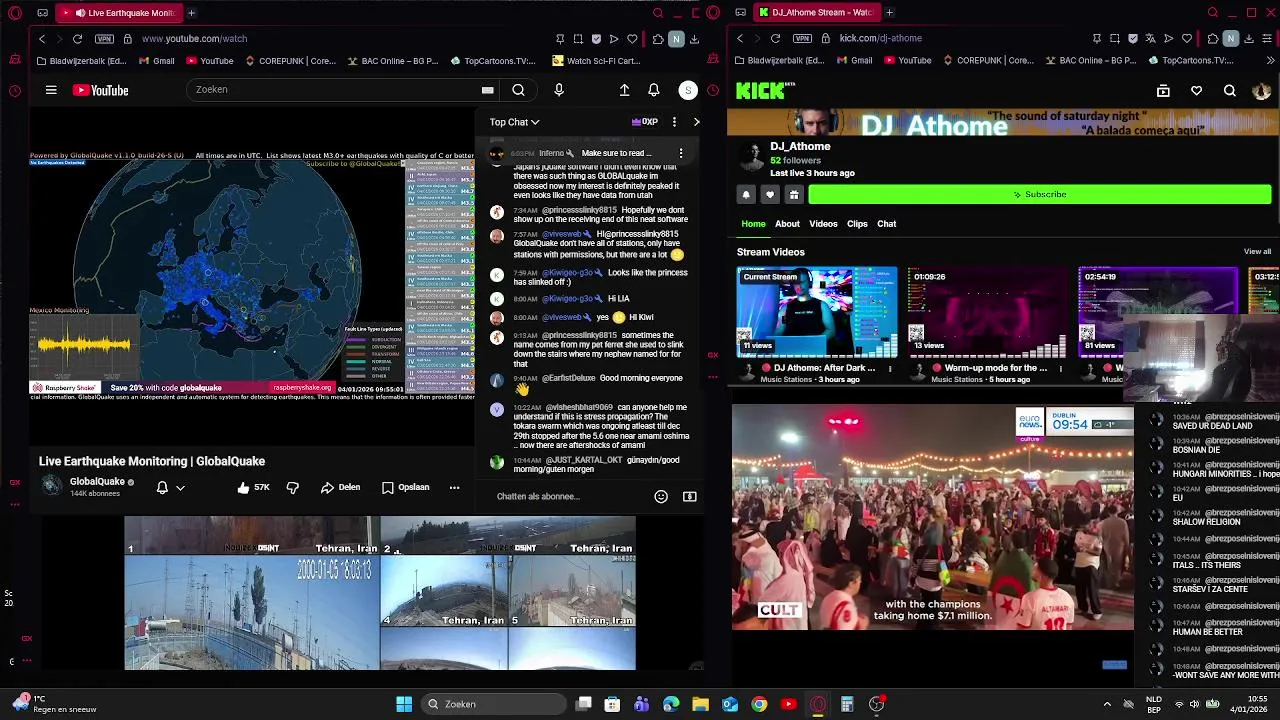
Task: Gift subs to DJ_Athome gift icon
Action: tap(794, 194)
